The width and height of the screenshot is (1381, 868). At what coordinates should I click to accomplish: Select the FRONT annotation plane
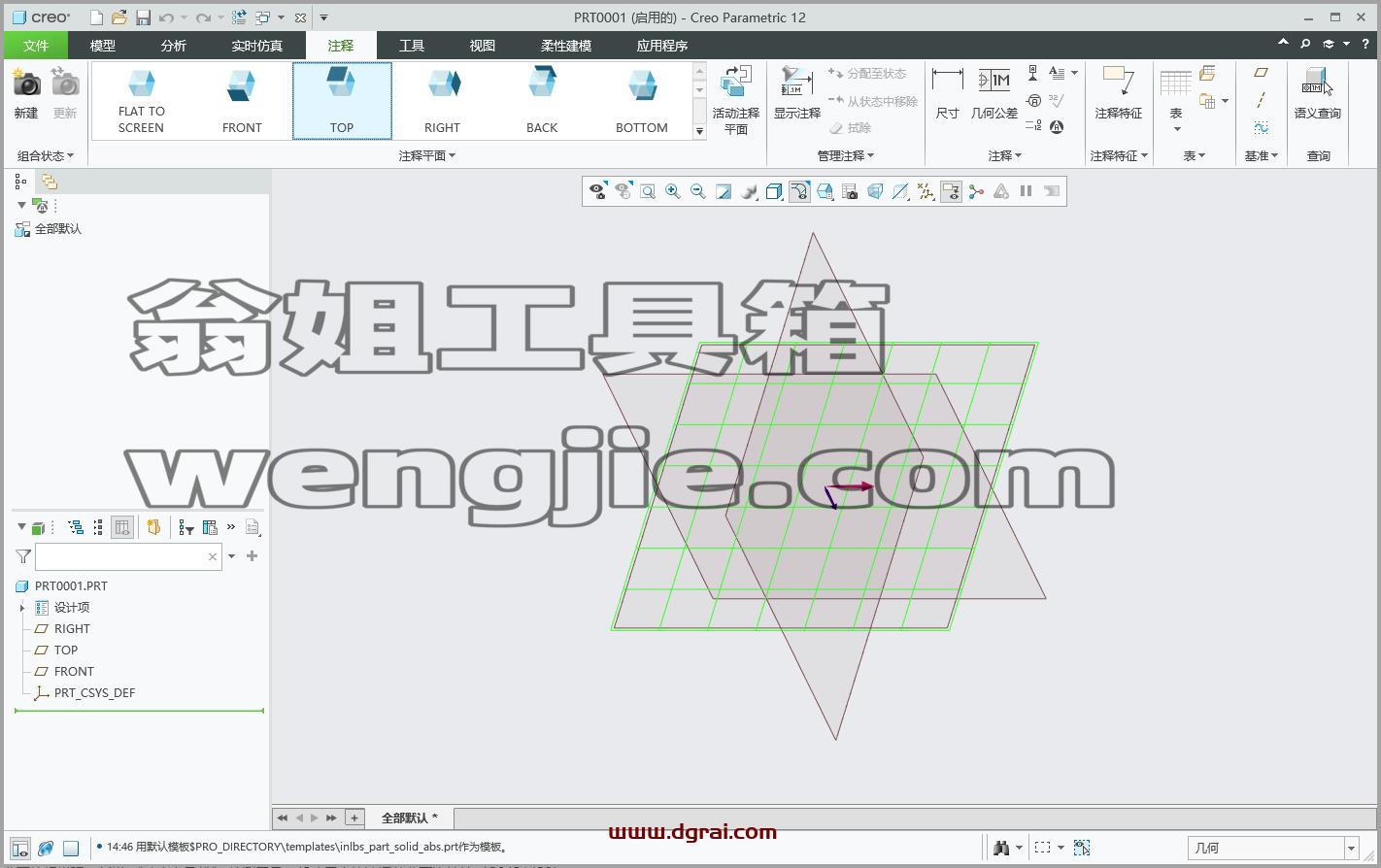242,101
